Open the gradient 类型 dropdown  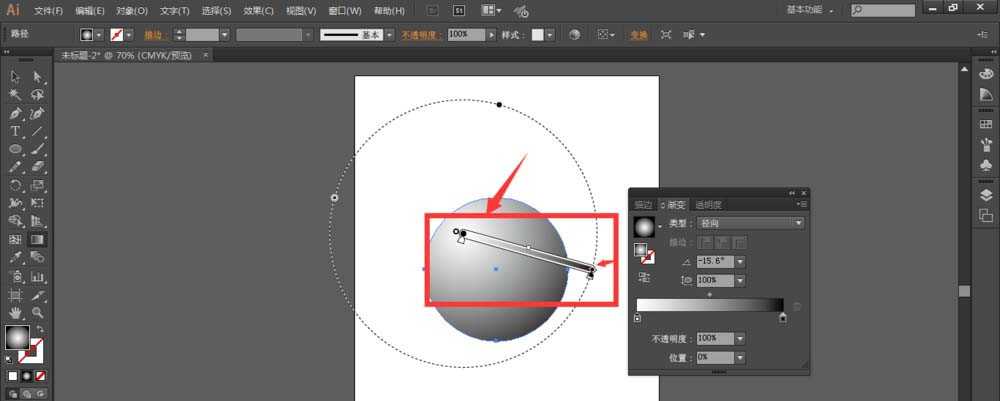[798, 223]
